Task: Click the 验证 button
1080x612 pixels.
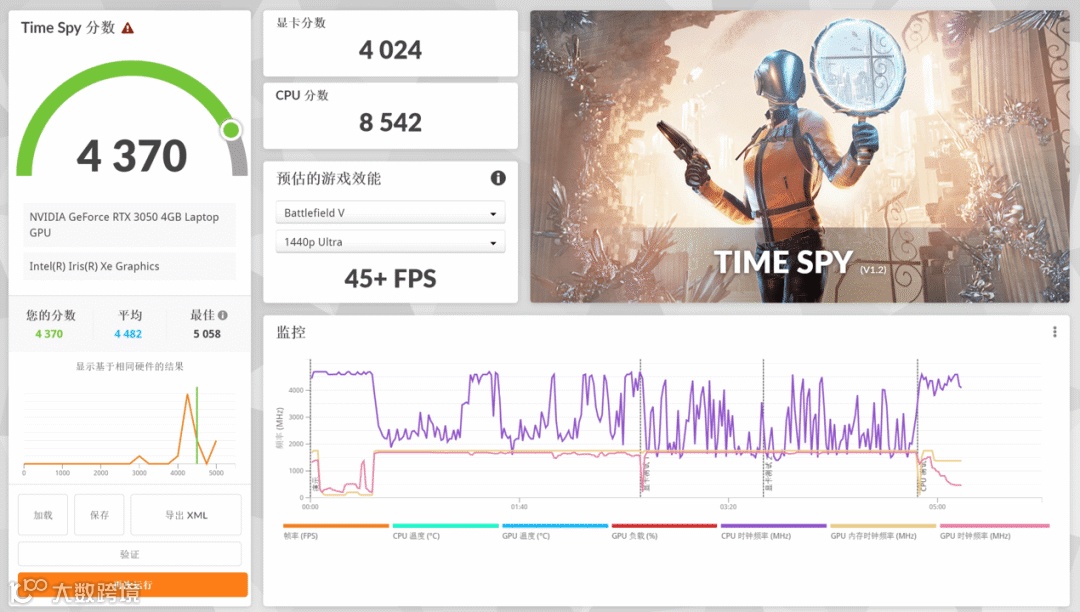Action: coord(129,553)
